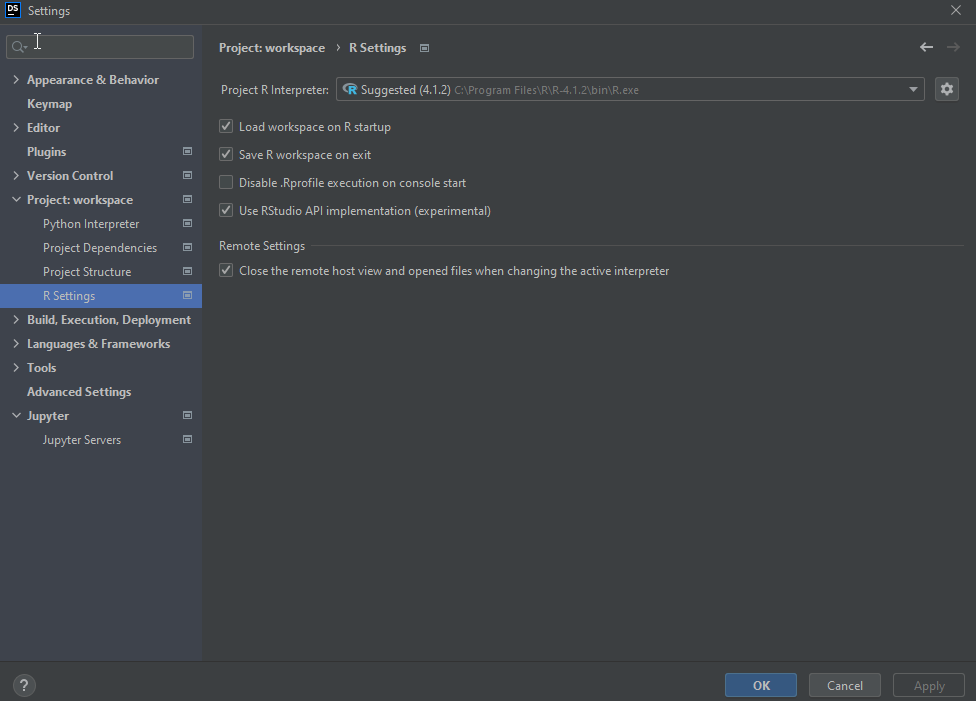Enable Disable .Rprofile execution on console start
This screenshot has width=976, height=701.
[225, 182]
